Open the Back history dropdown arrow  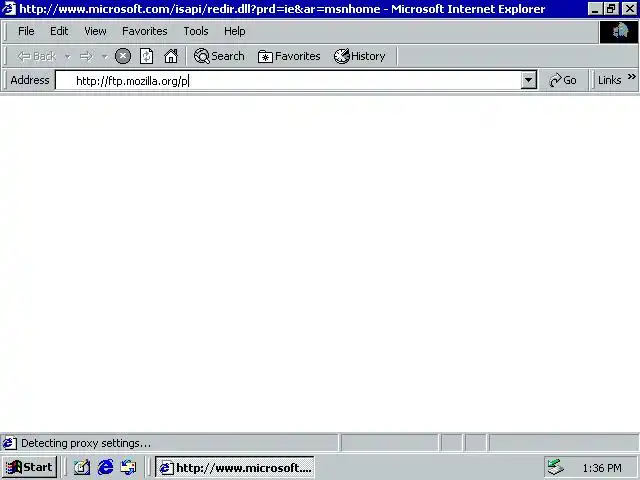pos(68,56)
